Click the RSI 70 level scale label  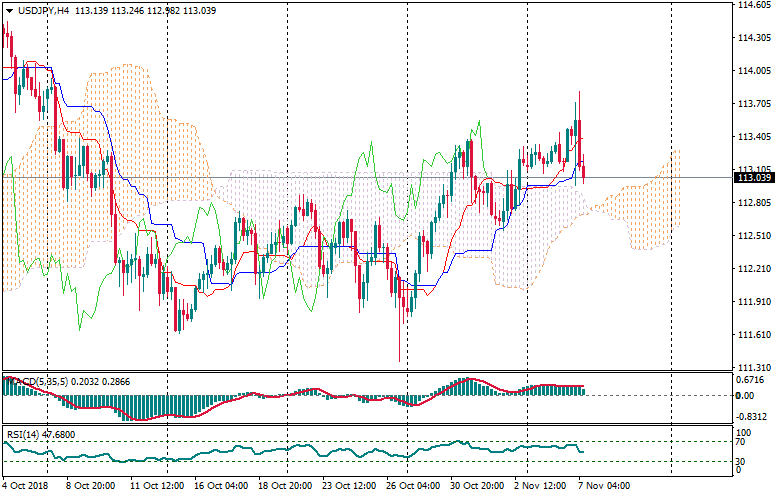(x=742, y=441)
